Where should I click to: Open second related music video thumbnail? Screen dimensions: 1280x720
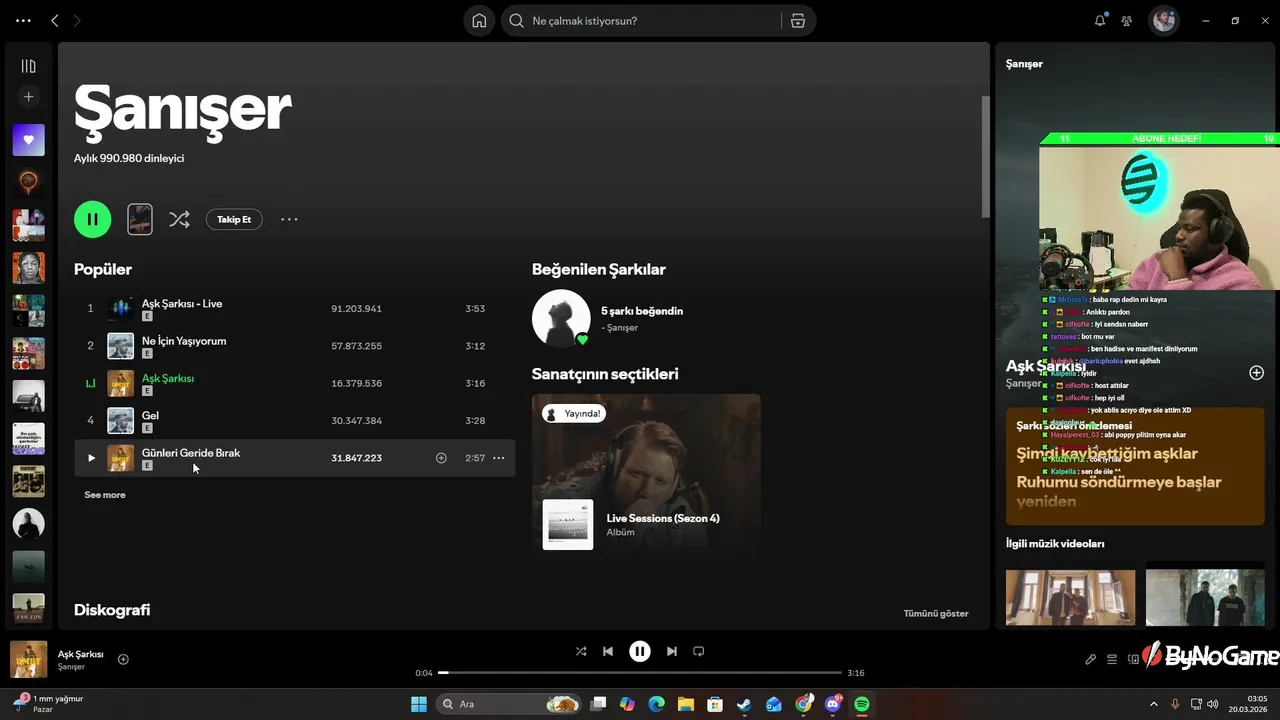pos(1205,597)
